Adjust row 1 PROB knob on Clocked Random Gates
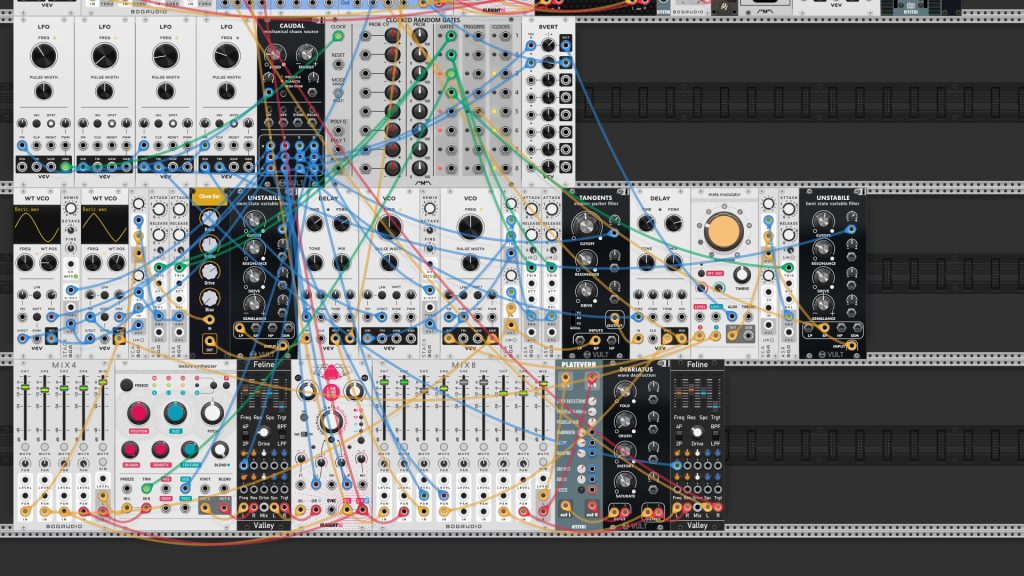The height and width of the screenshot is (576, 1024). pos(419,37)
